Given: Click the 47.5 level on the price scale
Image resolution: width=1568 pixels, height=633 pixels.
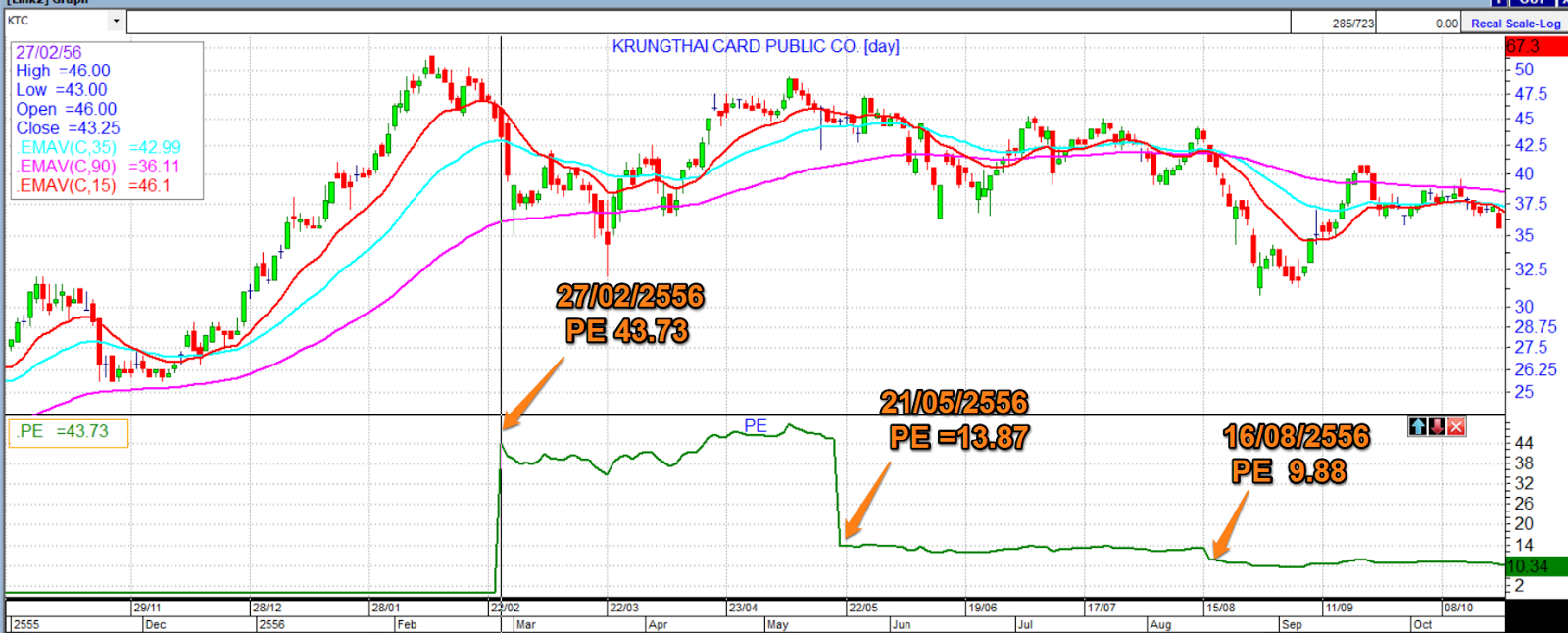Looking at the screenshot, I should coord(1531,94).
